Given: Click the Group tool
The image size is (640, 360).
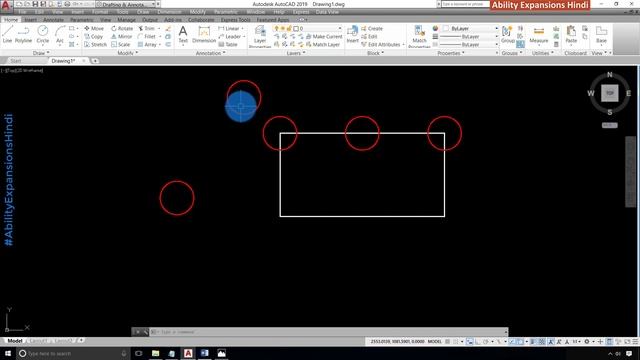Looking at the screenshot, I should point(508,34).
